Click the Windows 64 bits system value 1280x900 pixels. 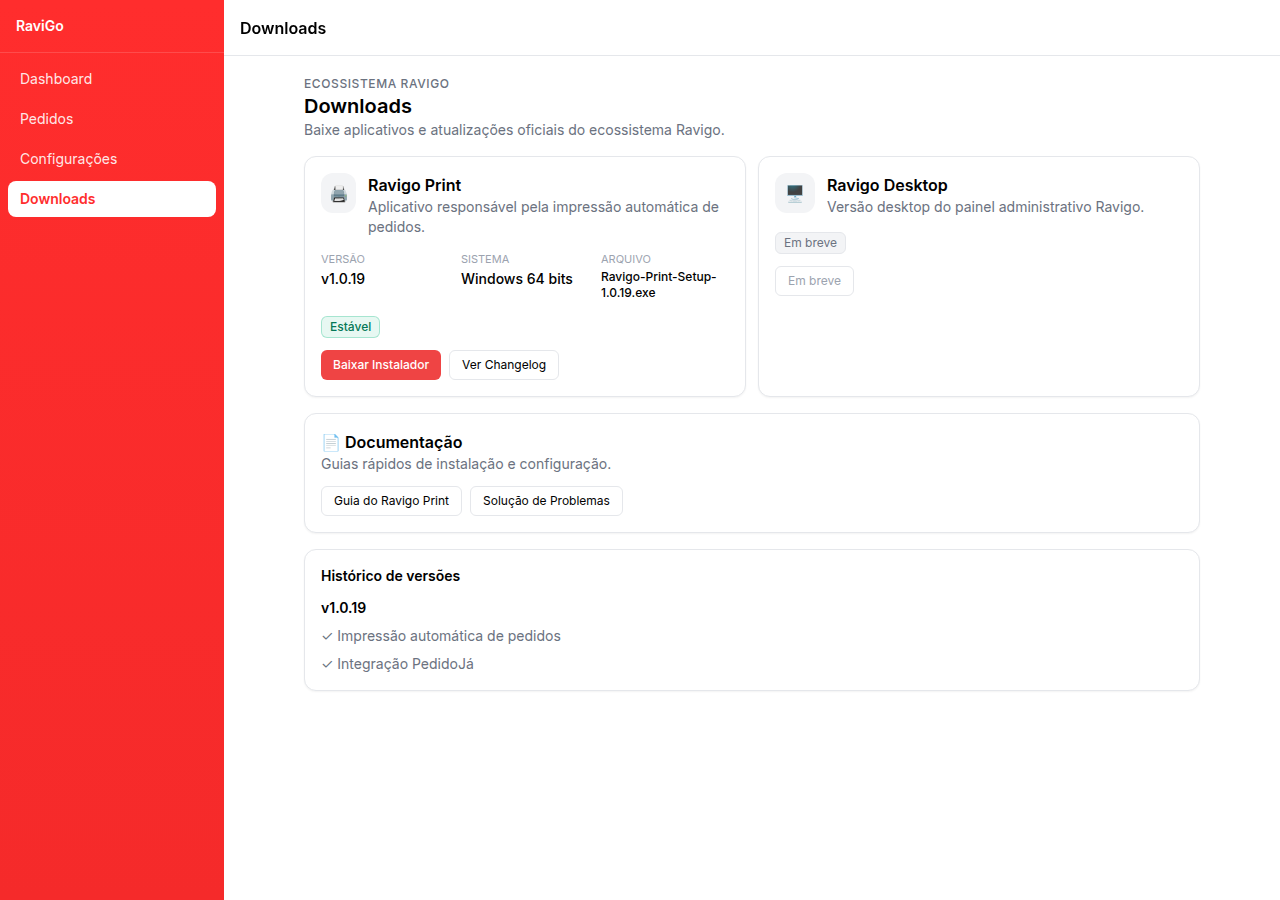point(517,279)
